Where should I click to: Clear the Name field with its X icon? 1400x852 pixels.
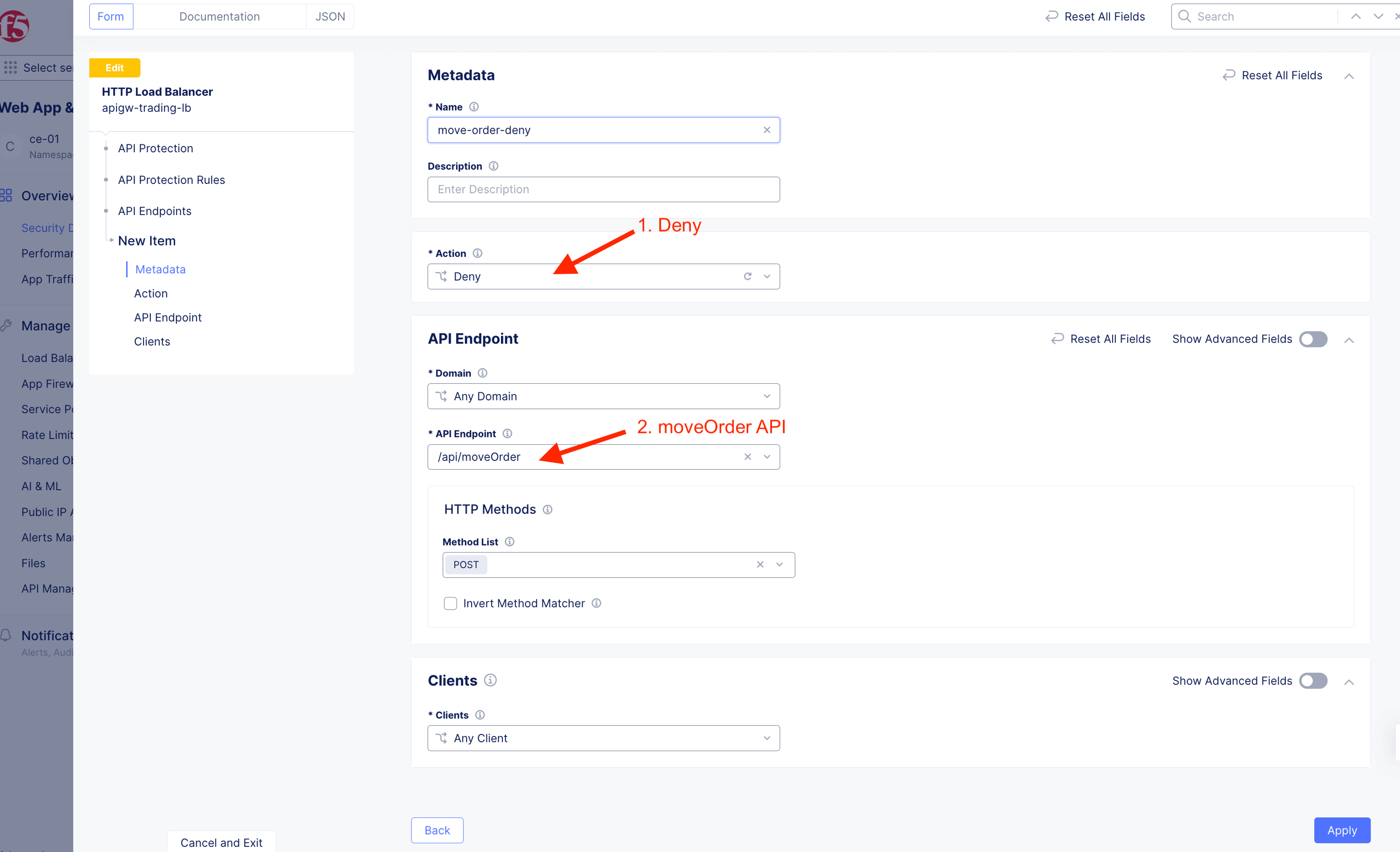[766, 130]
